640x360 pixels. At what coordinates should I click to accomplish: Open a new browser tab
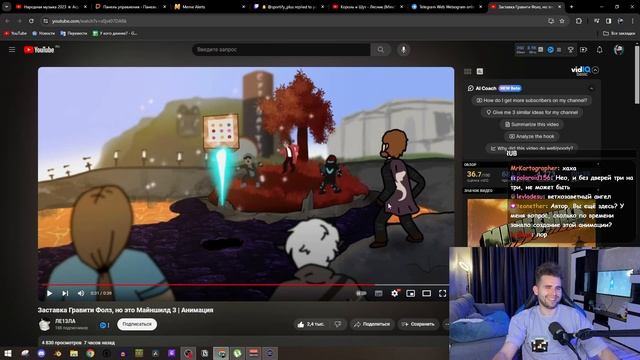click(571, 7)
